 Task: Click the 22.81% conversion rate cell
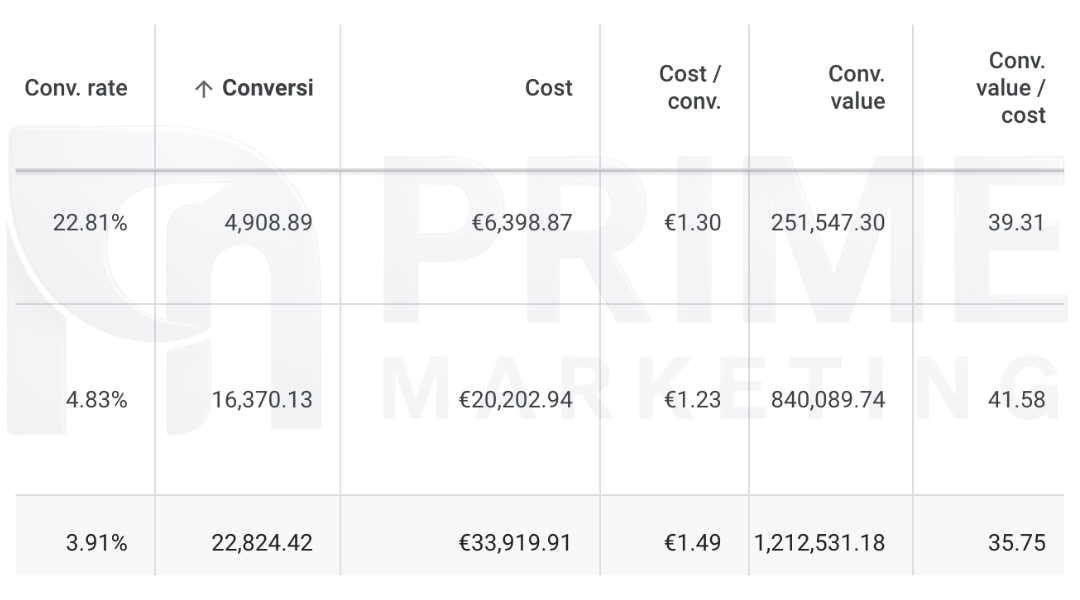tap(90, 223)
